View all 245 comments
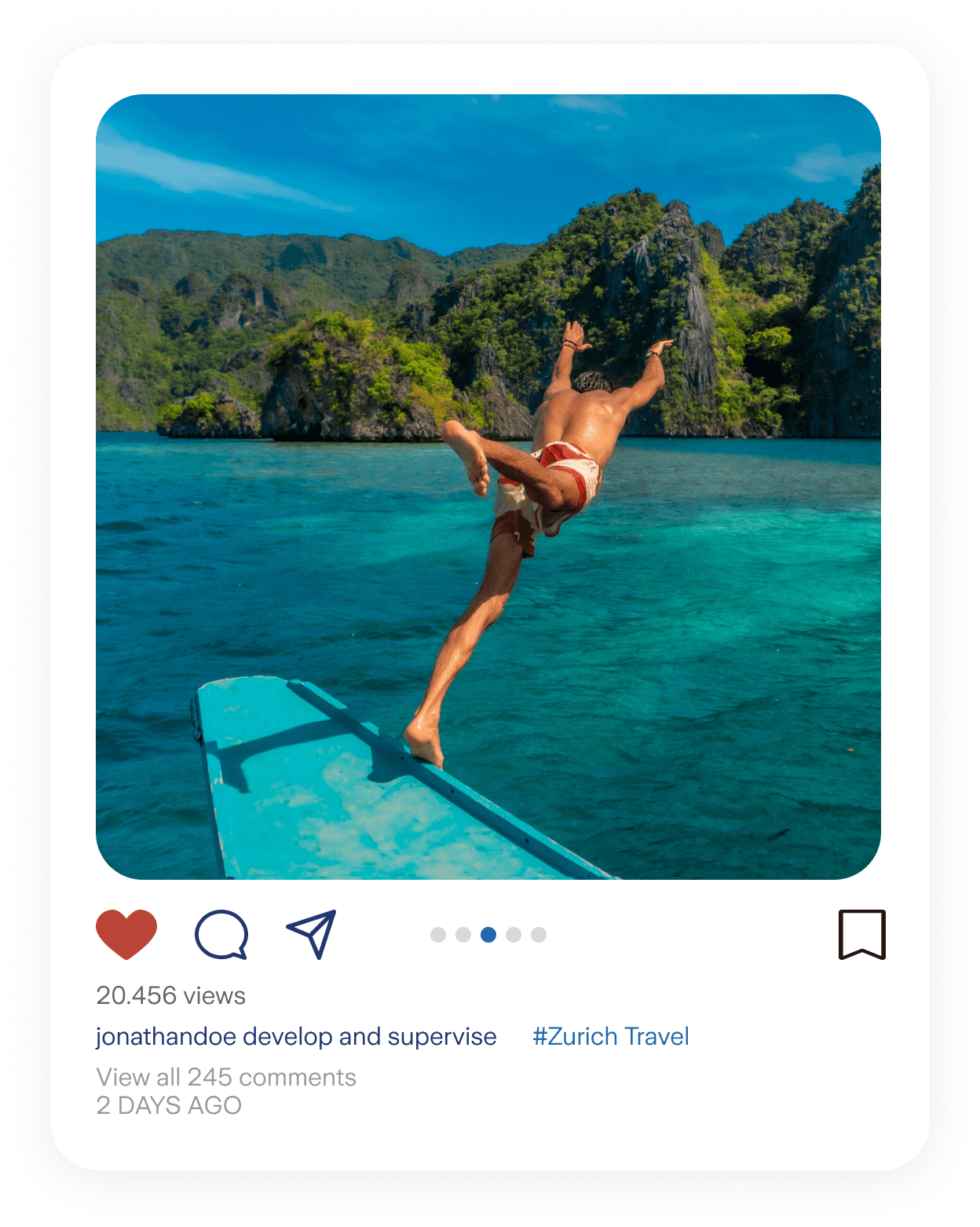The image size is (980, 1227). click(x=226, y=1078)
